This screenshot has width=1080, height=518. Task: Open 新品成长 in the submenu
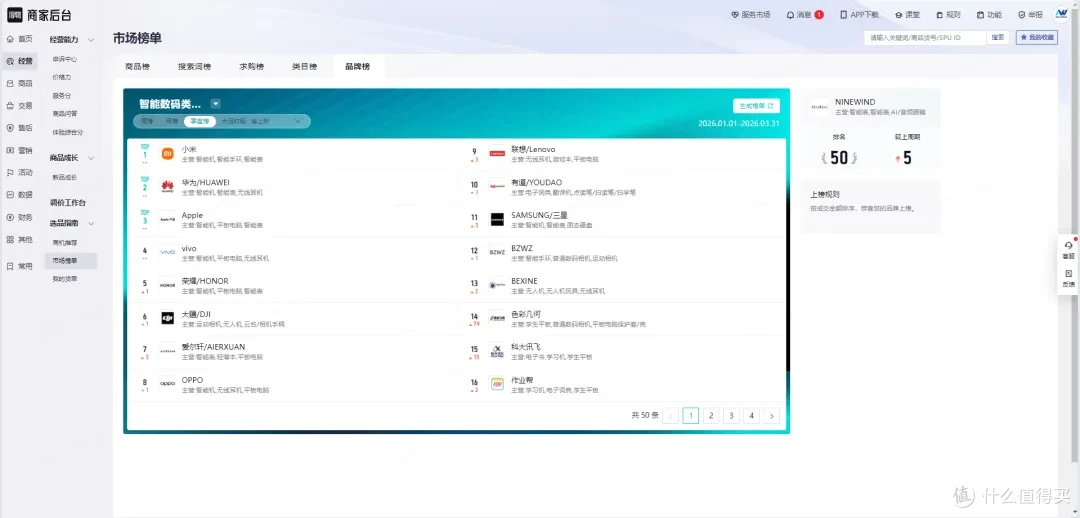coord(65,177)
